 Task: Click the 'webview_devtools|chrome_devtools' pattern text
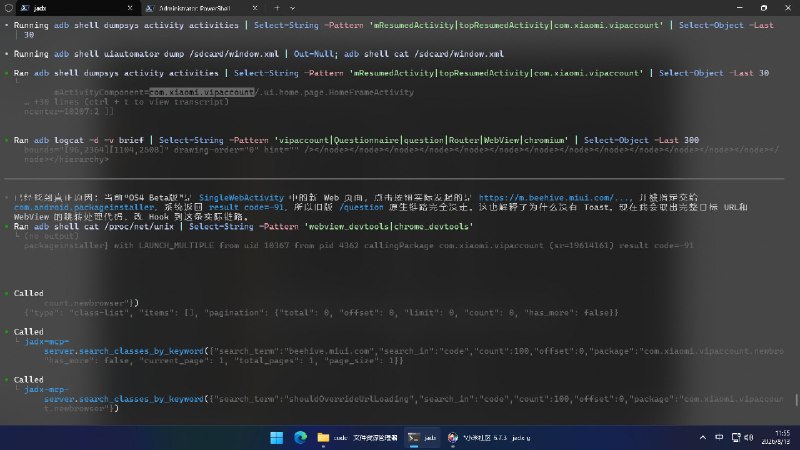pos(390,227)
